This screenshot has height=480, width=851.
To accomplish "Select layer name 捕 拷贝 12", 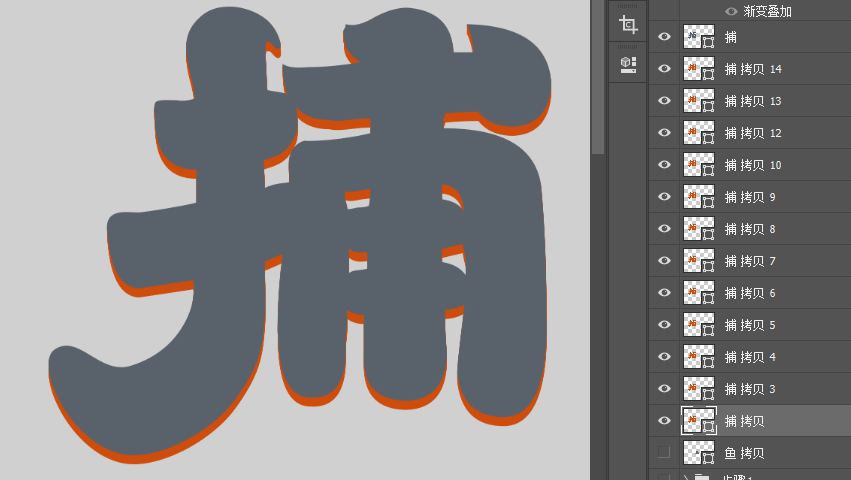I will pyautogui.click(x=753, y=133).
